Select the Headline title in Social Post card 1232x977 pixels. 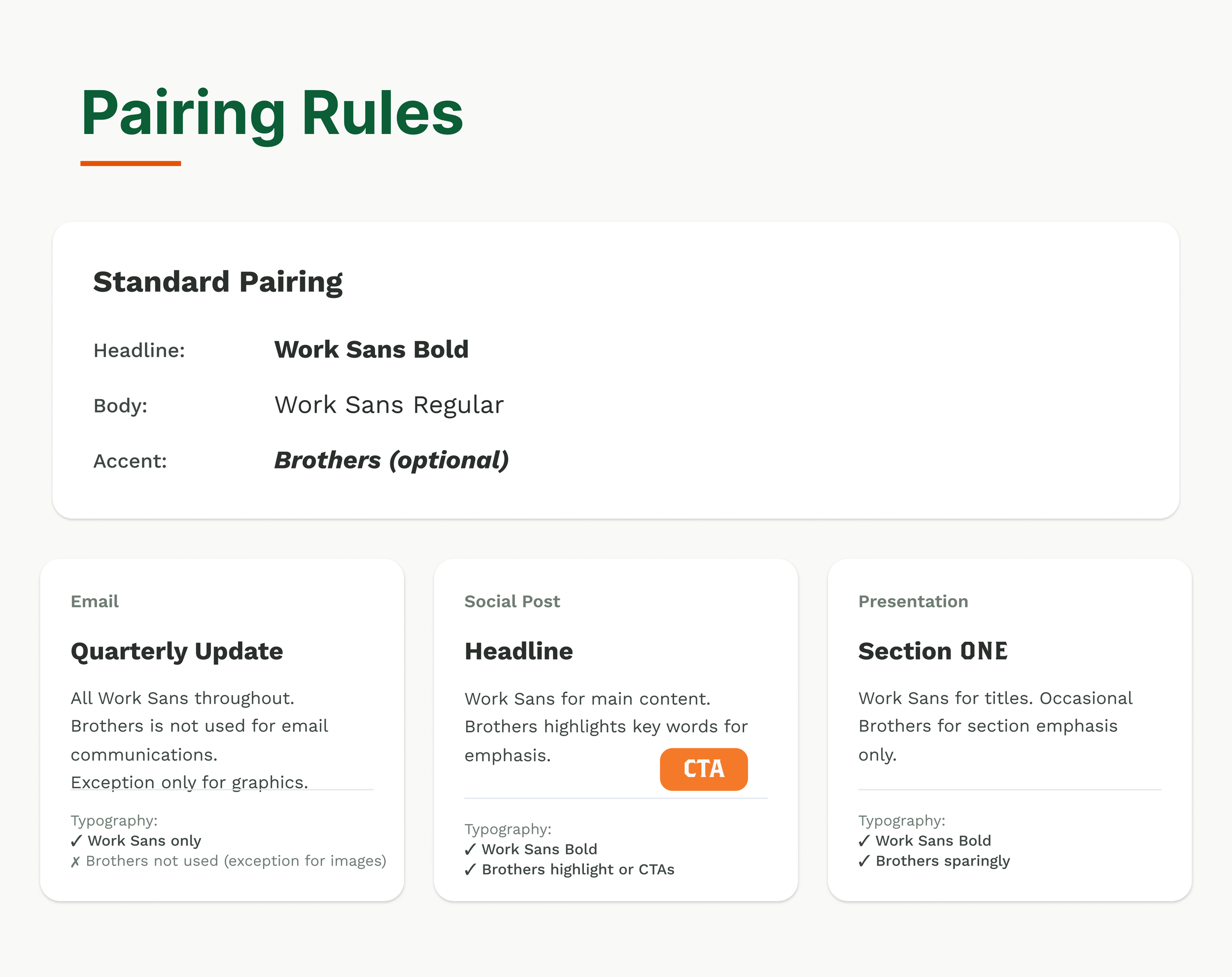click(518, 651)
